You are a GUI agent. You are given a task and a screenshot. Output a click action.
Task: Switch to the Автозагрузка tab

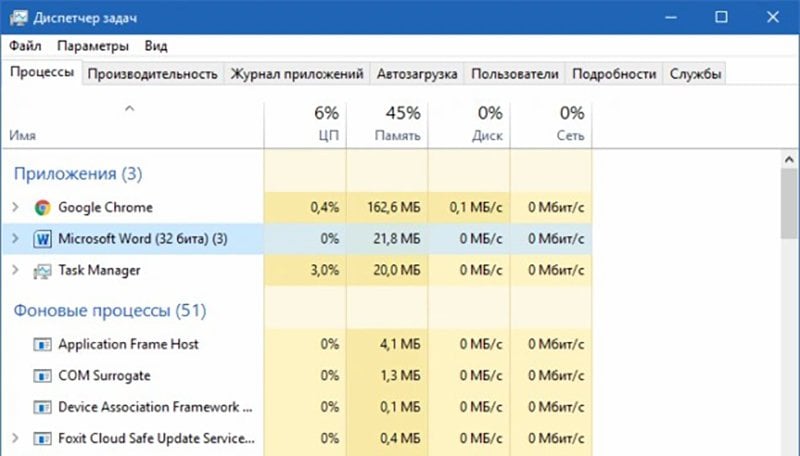(x=417, y=74)
